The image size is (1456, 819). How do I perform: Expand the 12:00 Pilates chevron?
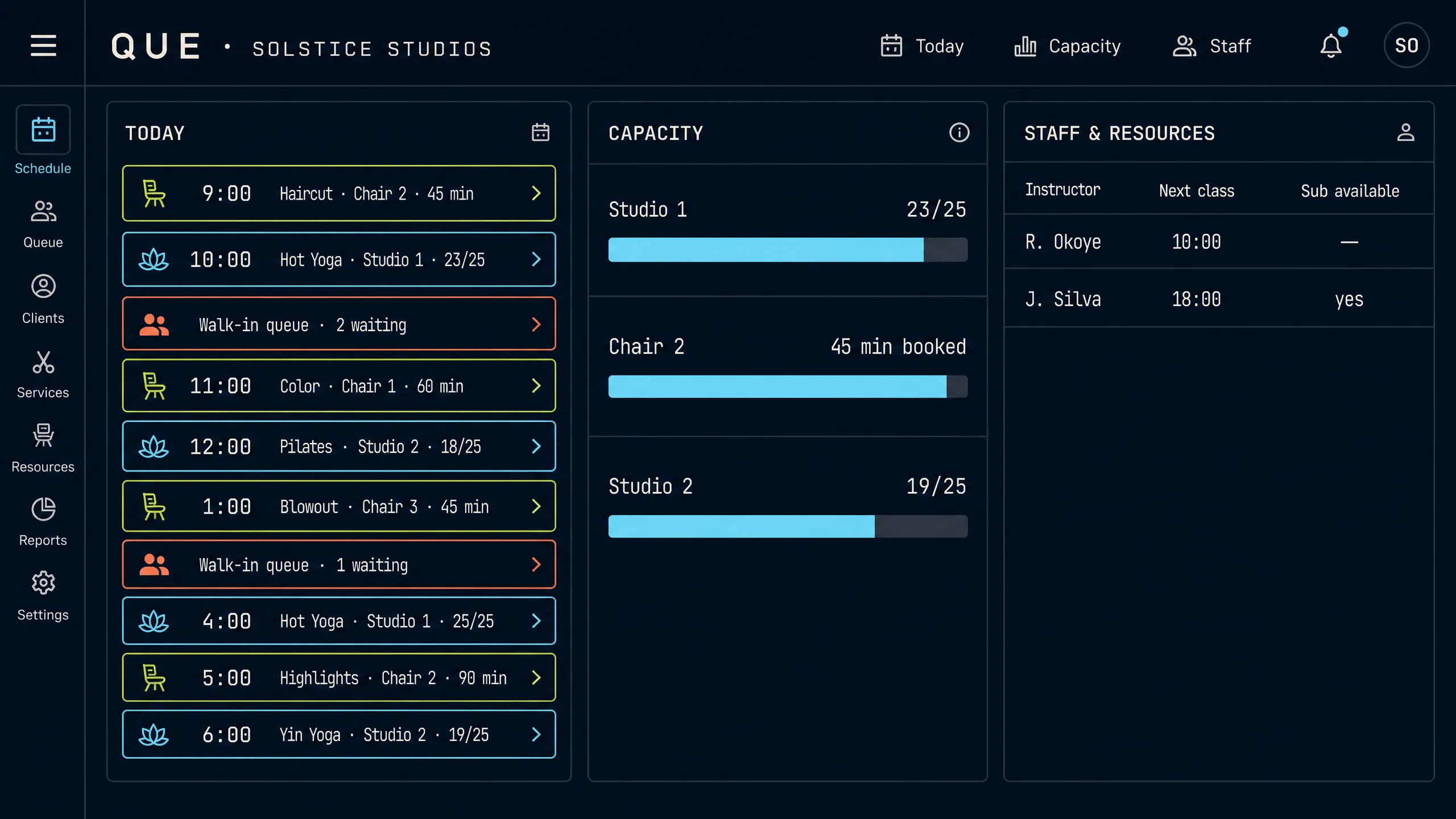(x=536, y=446)
